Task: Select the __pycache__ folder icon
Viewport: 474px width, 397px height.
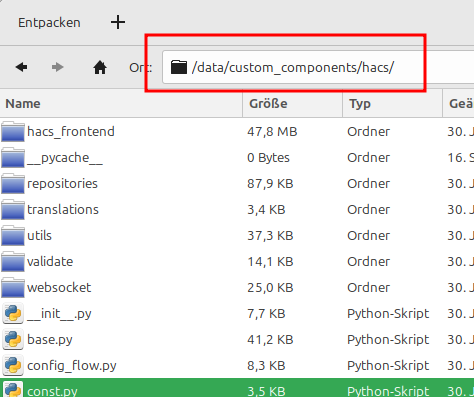Action: [x=13, y=158]
